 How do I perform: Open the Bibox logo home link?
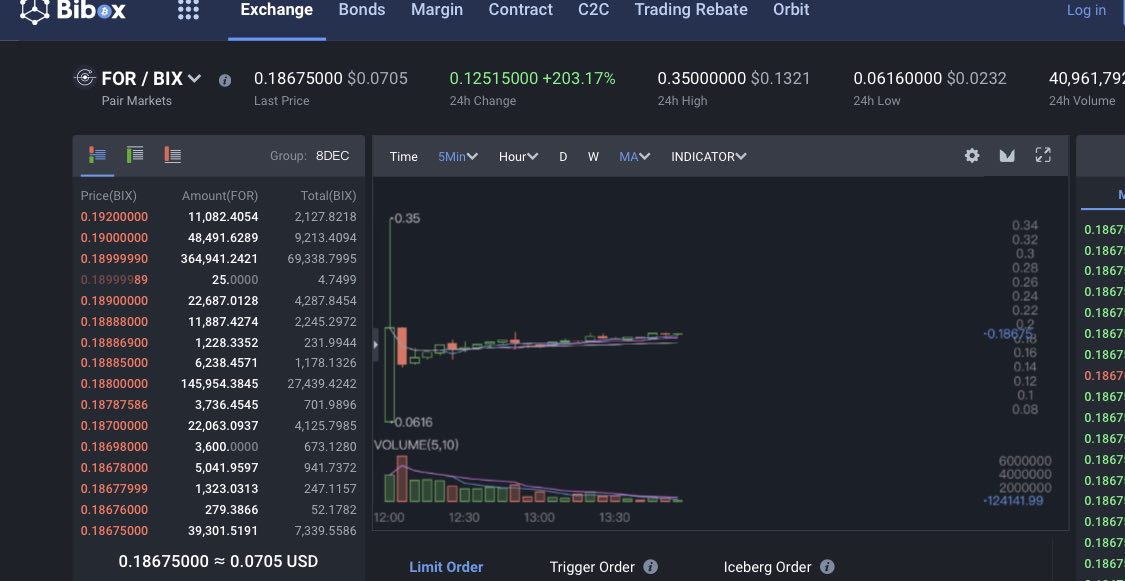point(72,10)
